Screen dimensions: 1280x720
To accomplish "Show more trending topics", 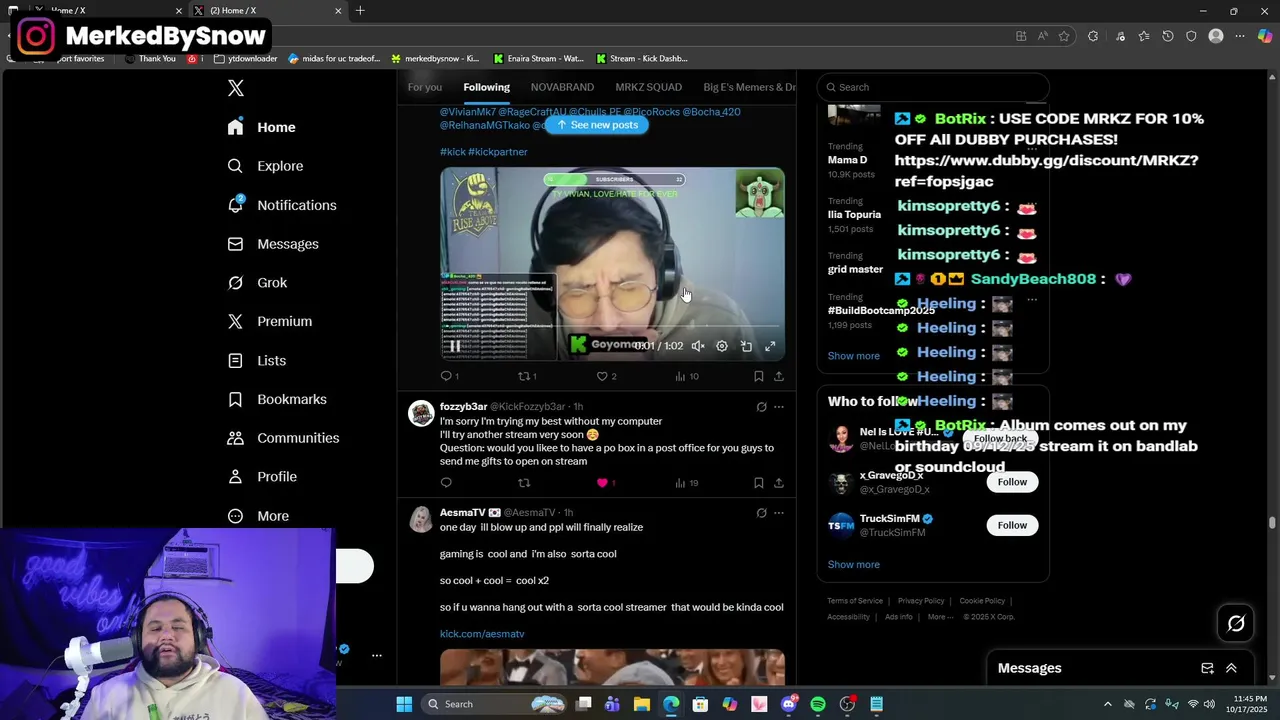I will [x=853, y=356].
